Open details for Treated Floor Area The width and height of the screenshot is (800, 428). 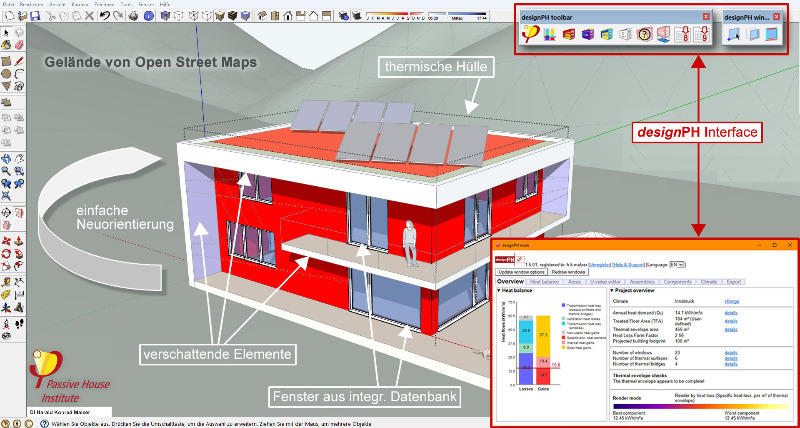click(731, 321)
